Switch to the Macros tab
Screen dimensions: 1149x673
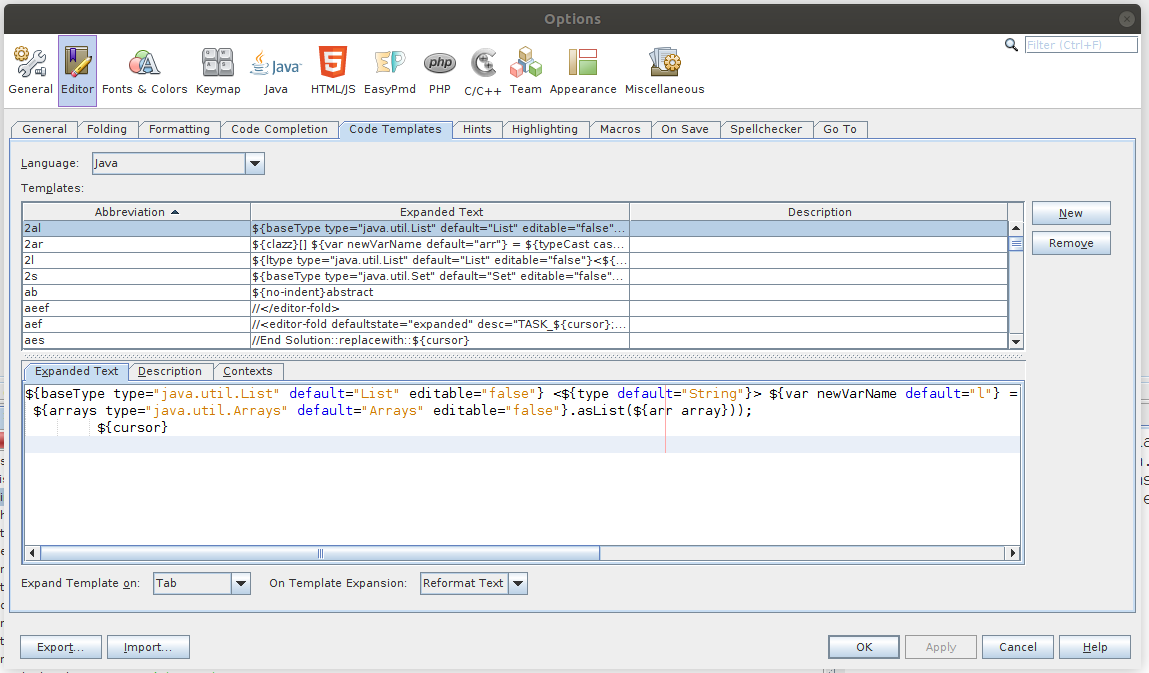pos(620,129)
